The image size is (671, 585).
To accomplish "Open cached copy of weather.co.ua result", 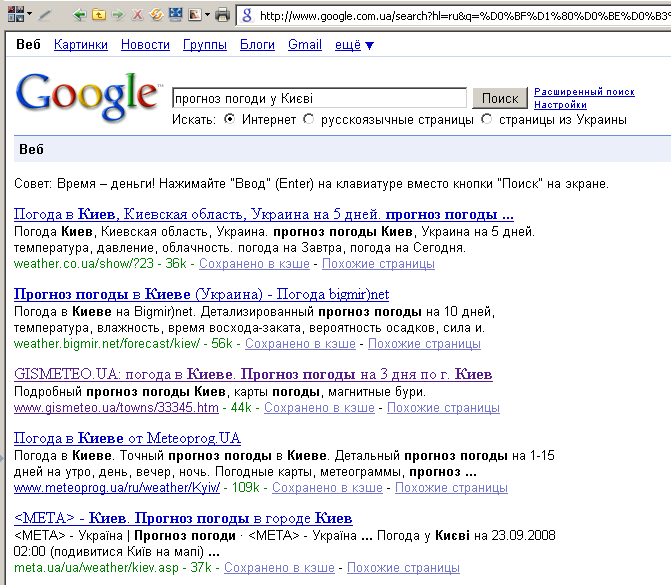I will tap(254, 264).
